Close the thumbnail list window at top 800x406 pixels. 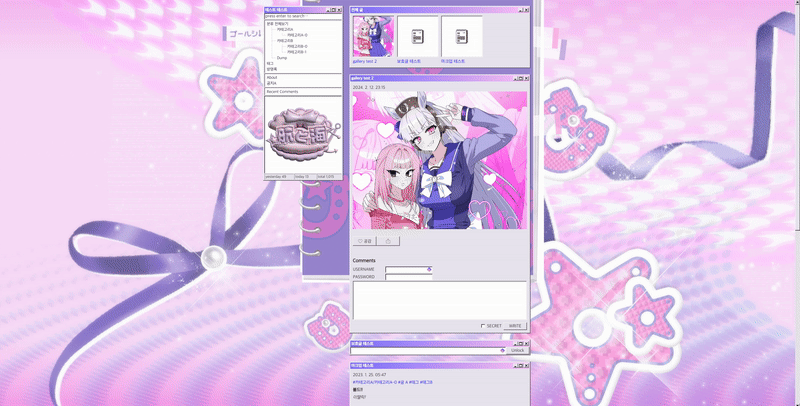(527, 10)
